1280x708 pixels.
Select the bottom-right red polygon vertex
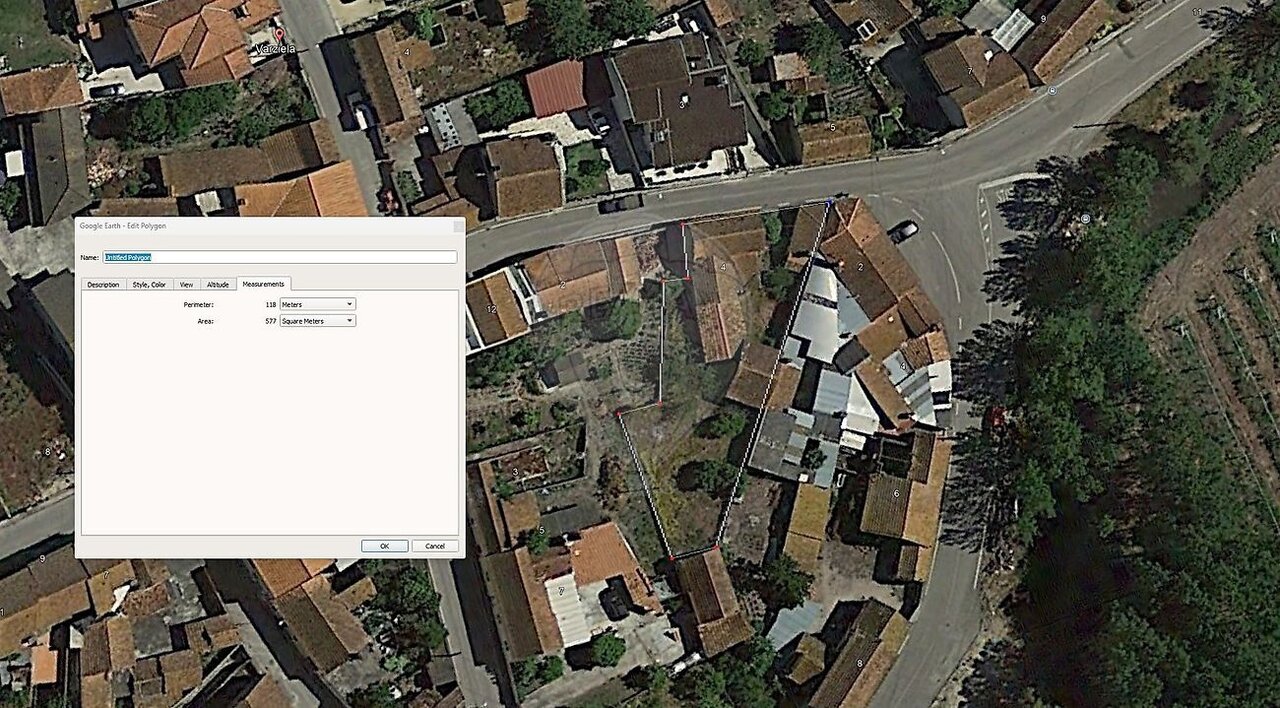click(x=717, y=548)
